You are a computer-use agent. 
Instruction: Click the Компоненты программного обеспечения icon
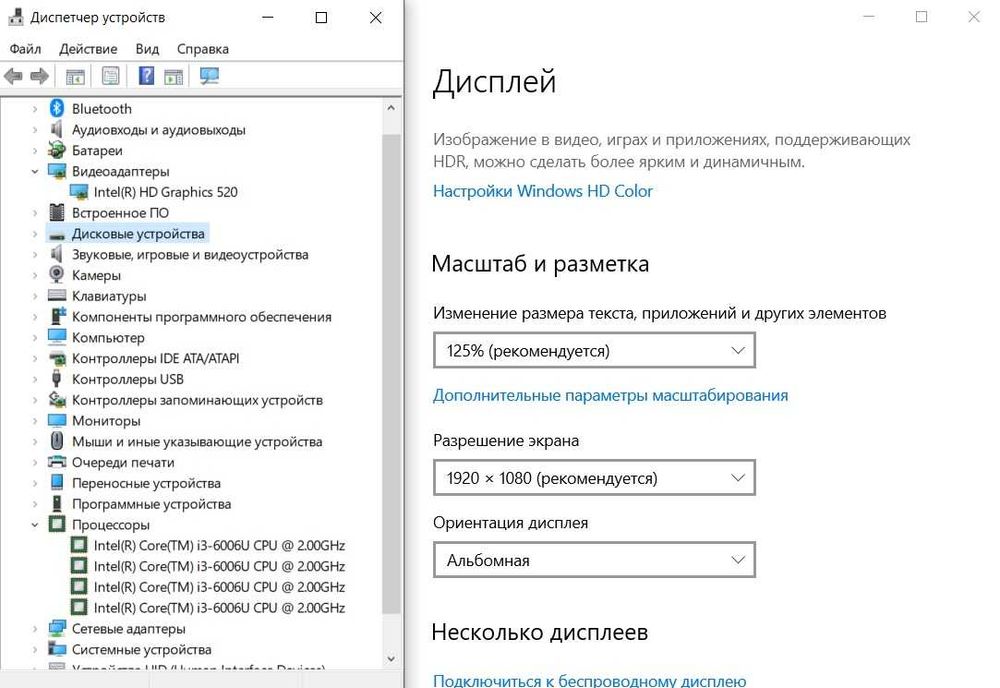click(x=58, y=316)
